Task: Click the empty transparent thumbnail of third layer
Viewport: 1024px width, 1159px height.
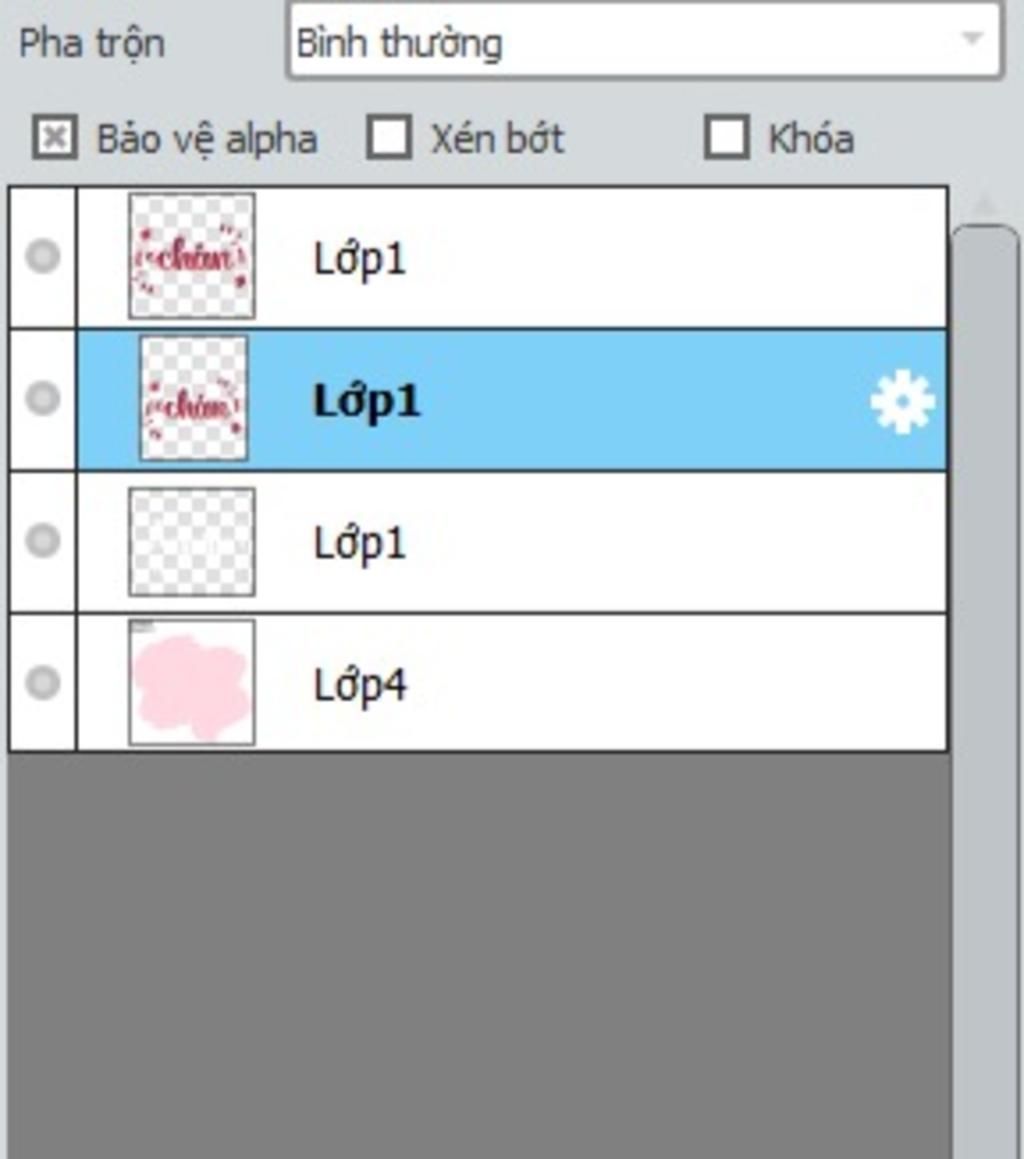Action: click(191, 542)
